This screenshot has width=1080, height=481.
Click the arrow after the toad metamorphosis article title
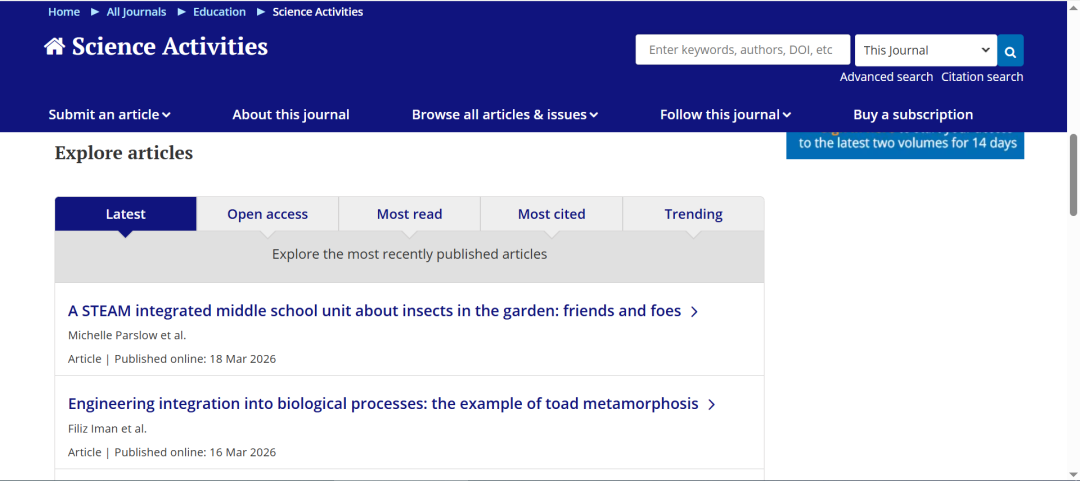712,405
